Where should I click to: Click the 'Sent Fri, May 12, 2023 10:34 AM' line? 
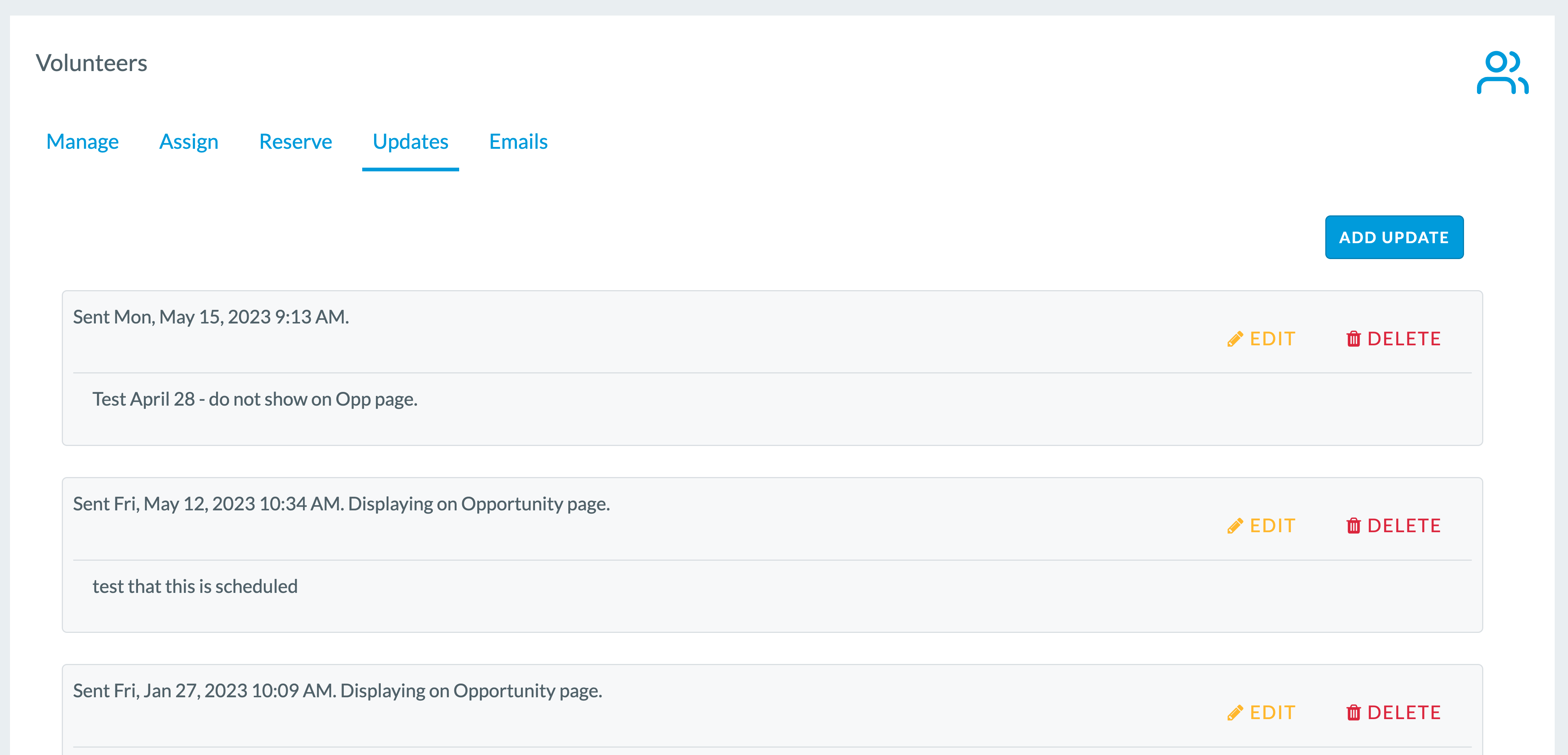(x=341, y=504)
